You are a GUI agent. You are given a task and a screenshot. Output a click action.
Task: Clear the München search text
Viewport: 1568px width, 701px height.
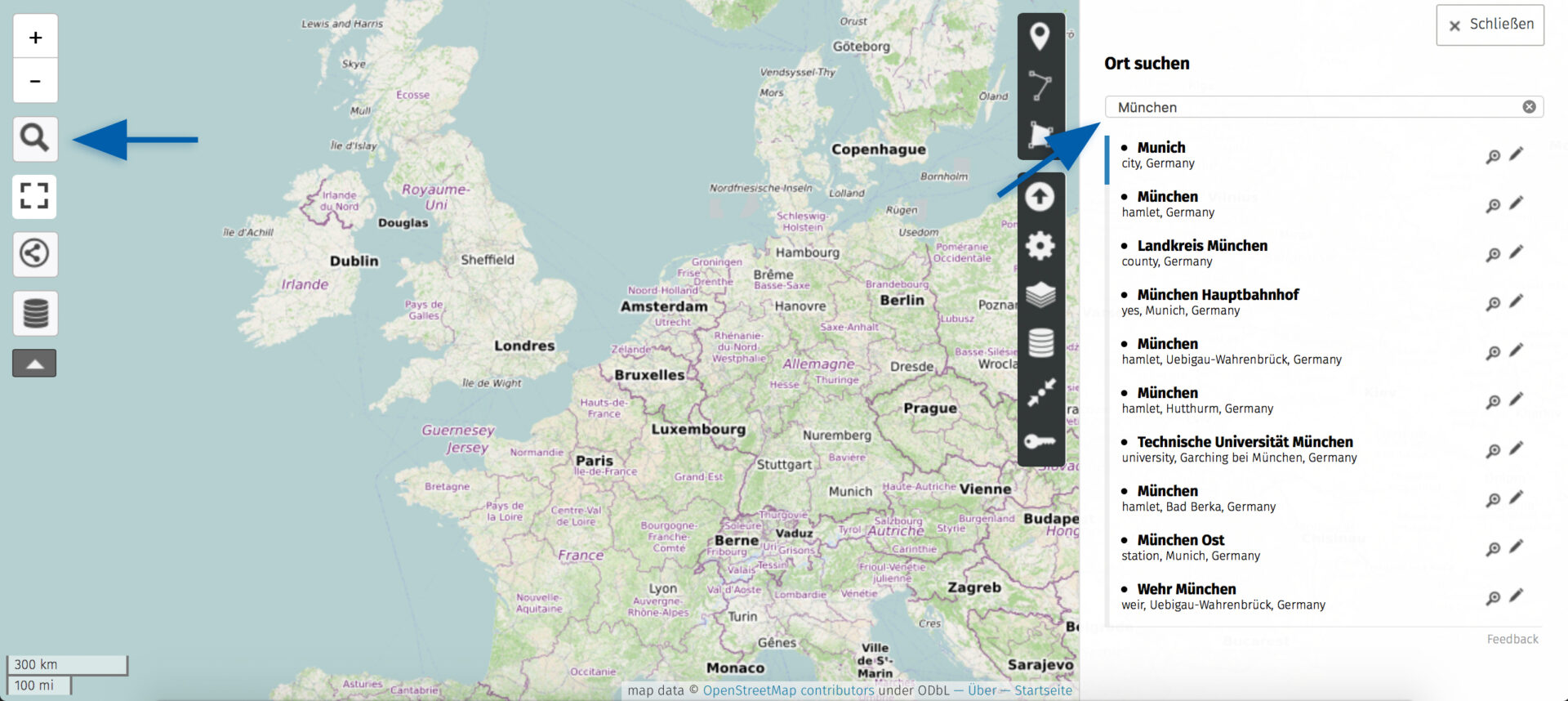(1529, 107)
